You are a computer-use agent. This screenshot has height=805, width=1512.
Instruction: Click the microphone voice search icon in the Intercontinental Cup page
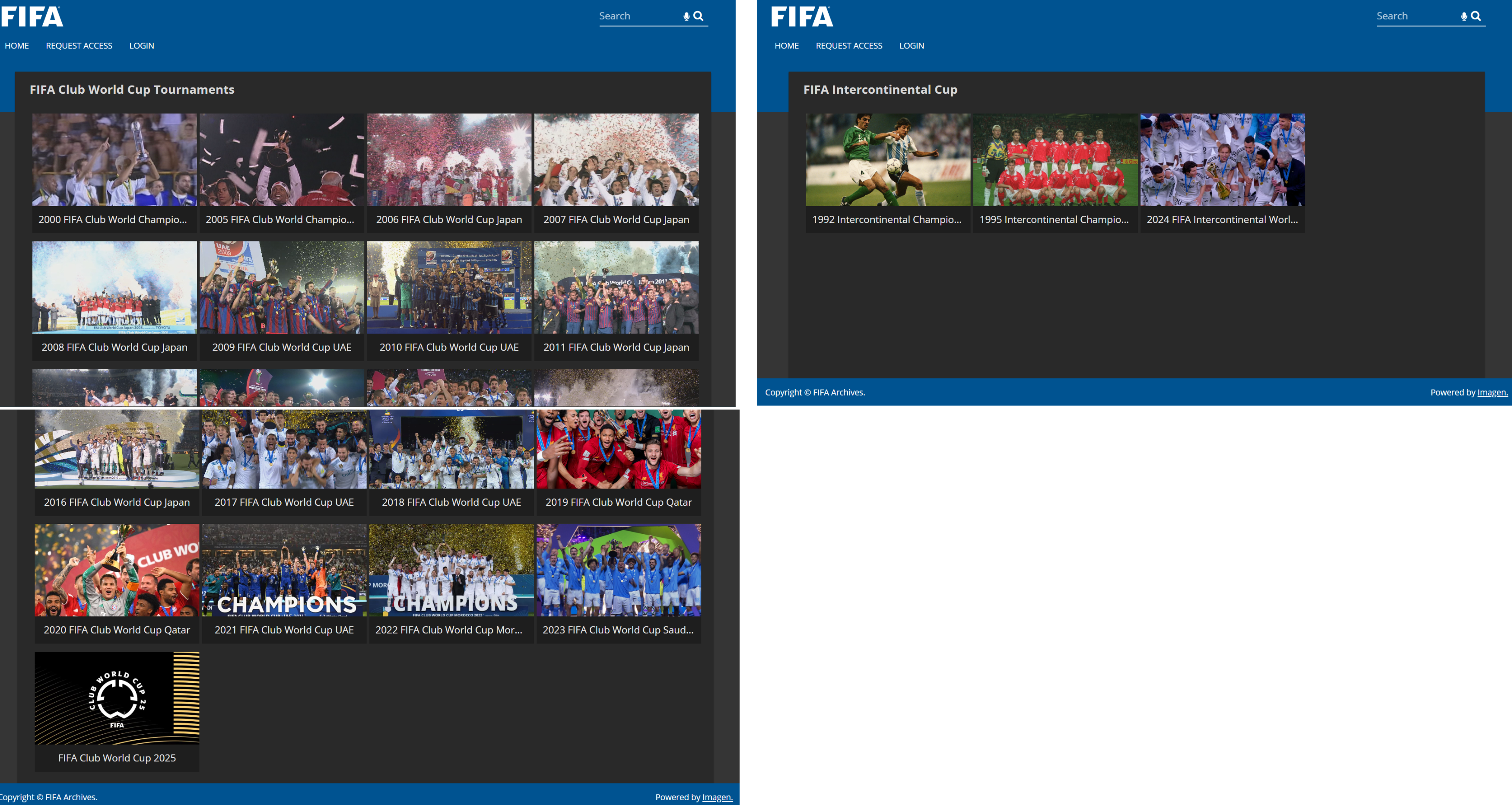(x=1464, y=16)
